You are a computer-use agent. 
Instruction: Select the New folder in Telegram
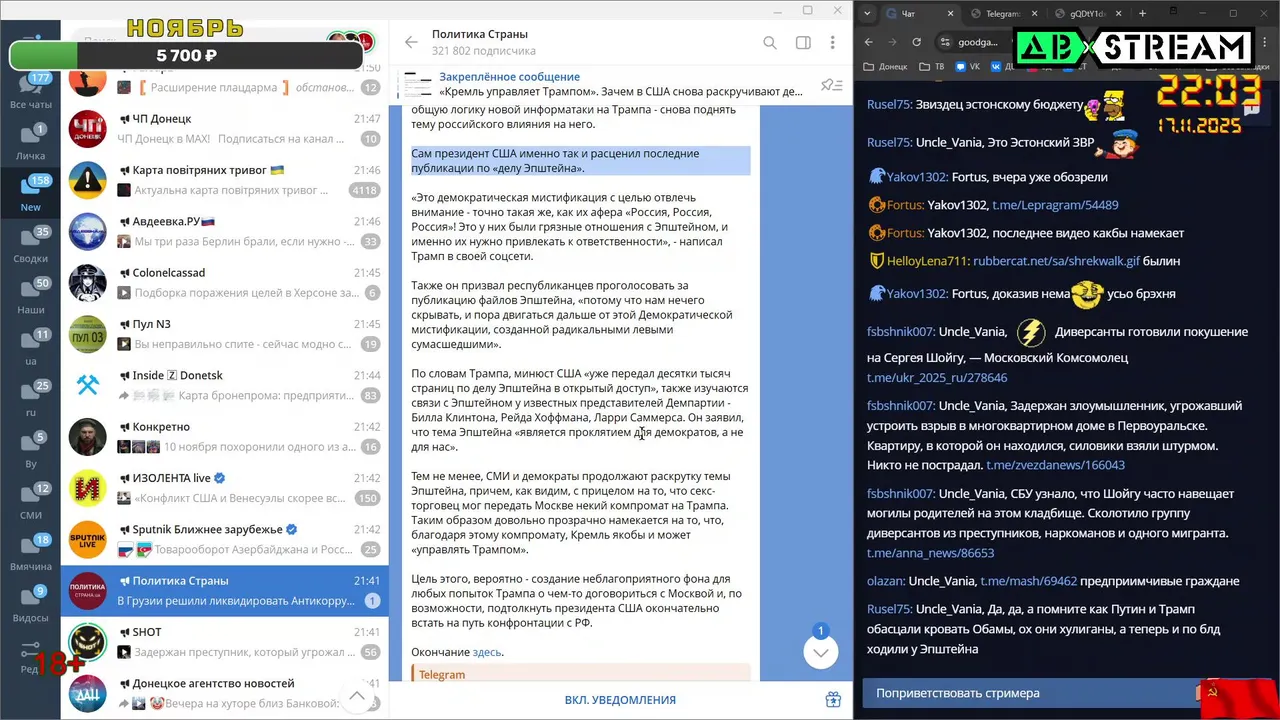[31, 194]
